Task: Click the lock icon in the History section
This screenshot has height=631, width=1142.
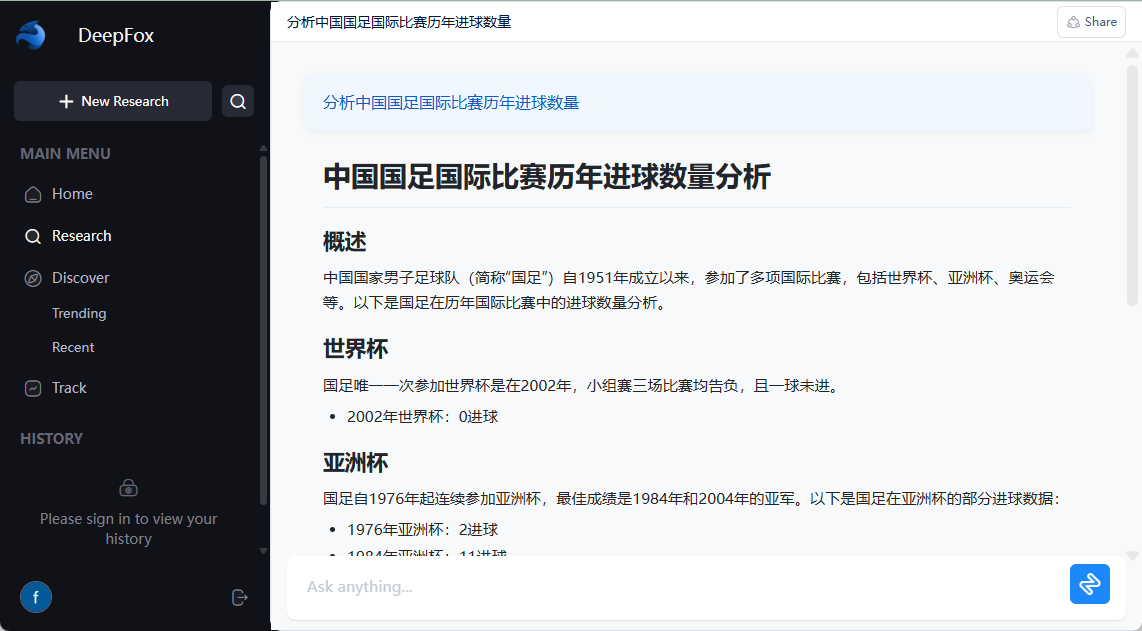Action: pos(128,487)
